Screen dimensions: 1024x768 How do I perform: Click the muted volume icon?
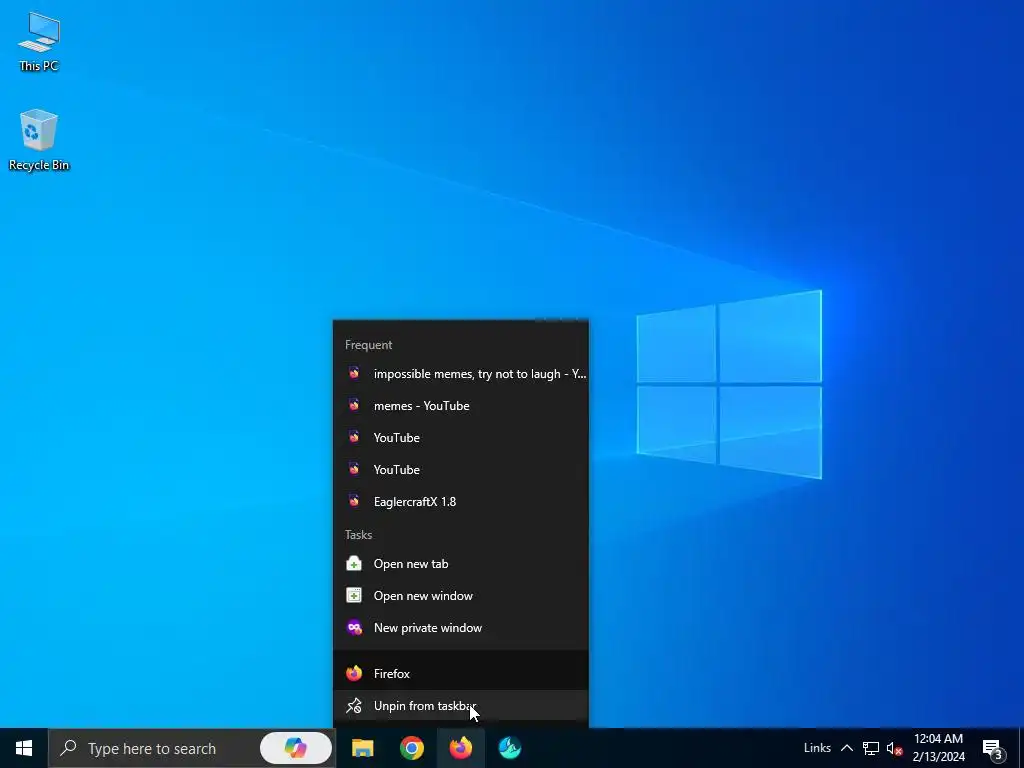click(894, 748)
